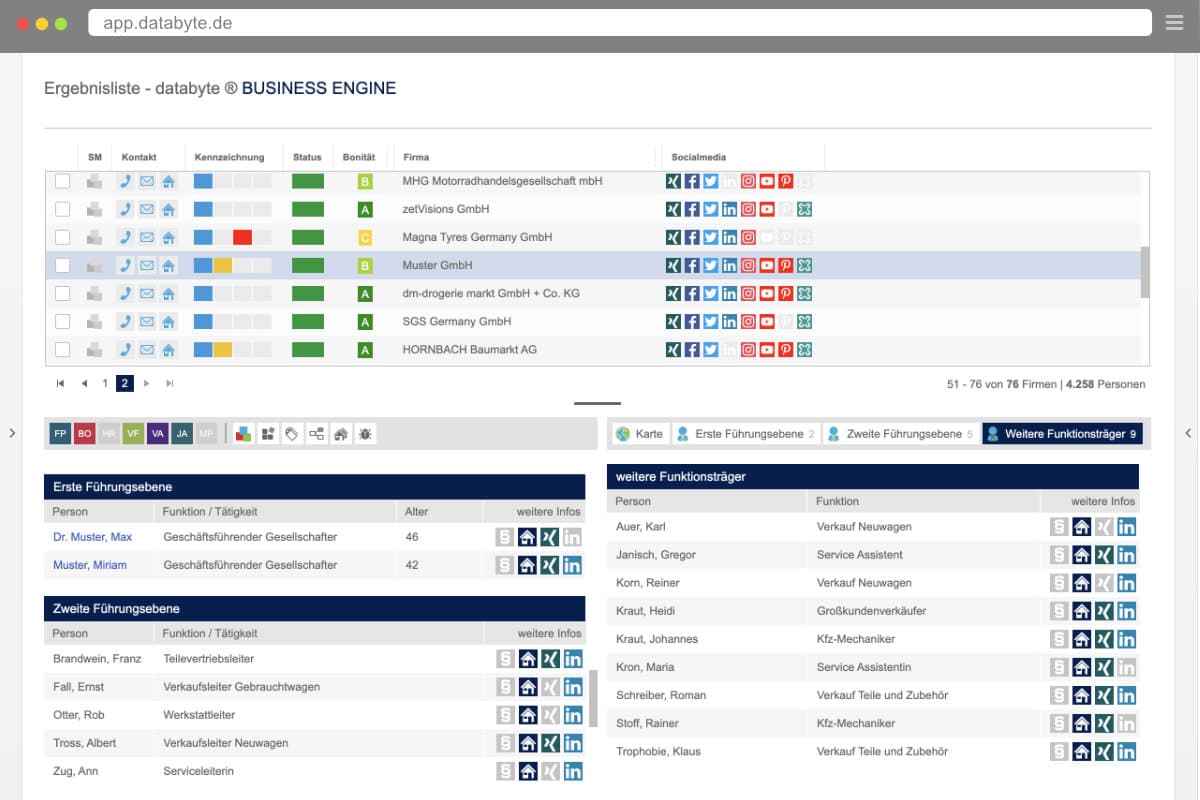Collapse the right side panel arrow
This screenshot has height=800, width=1200.
1187,433
